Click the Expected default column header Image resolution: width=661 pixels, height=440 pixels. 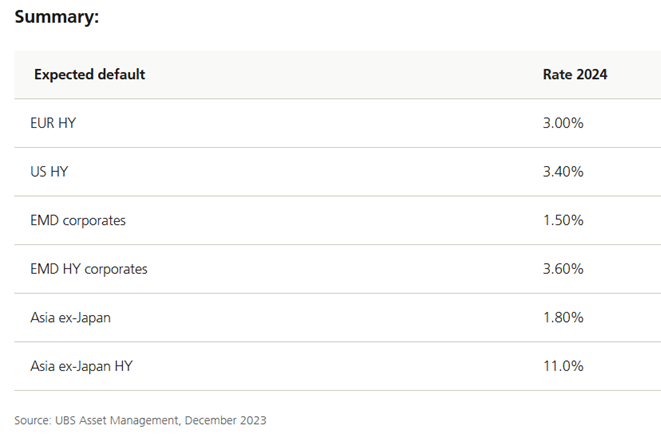89,75
